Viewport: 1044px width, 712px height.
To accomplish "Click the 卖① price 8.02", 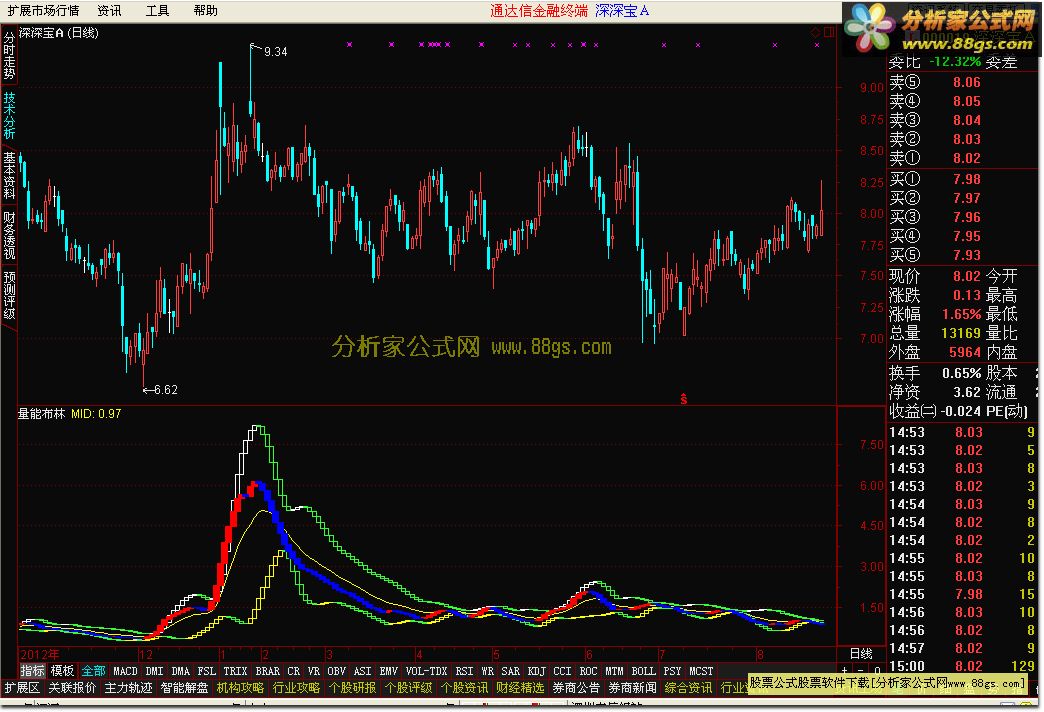I will 966,159.
